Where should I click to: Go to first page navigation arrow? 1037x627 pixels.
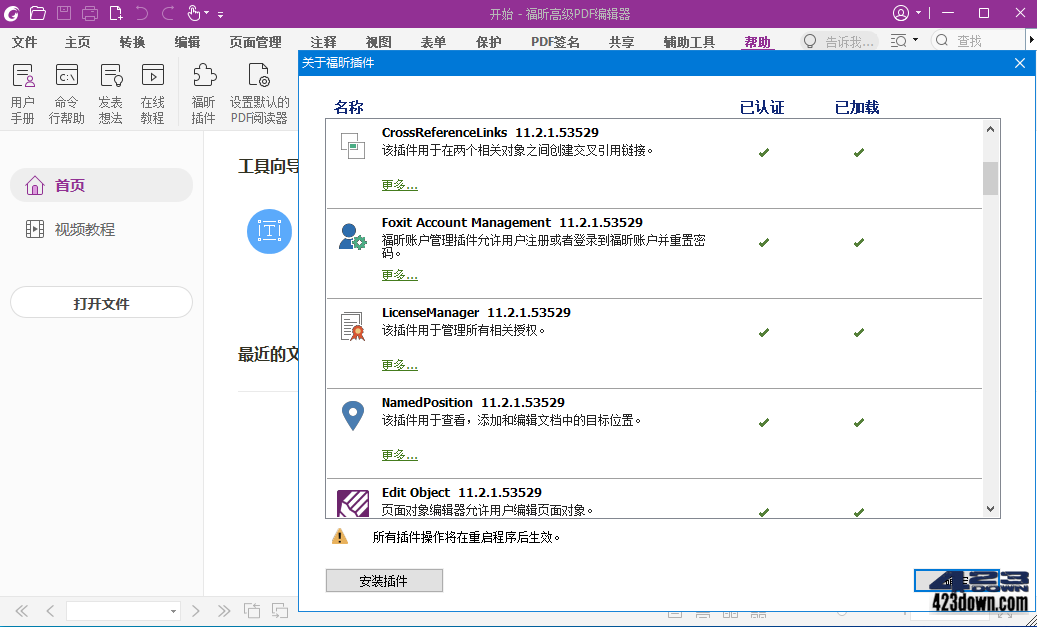pos(22,610)
